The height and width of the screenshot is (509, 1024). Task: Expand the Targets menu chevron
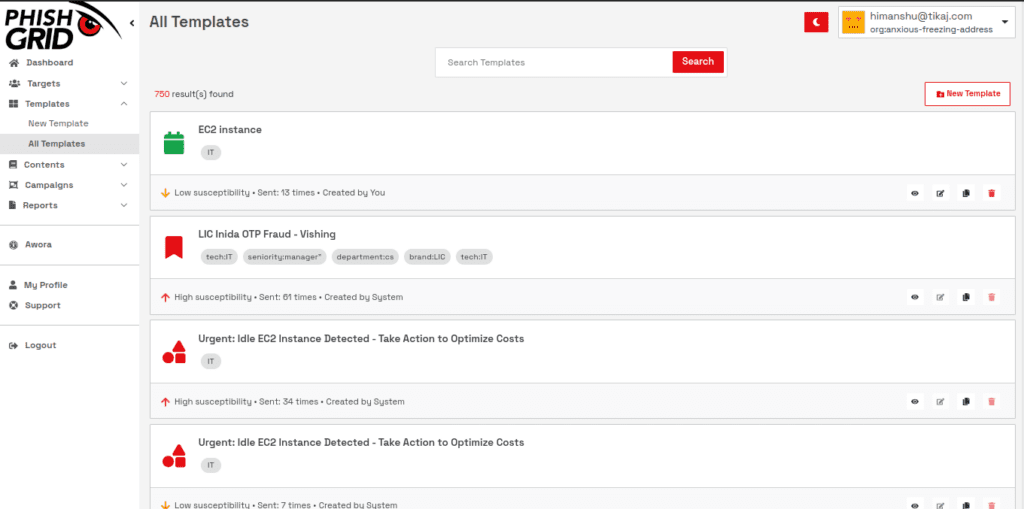point(124,84)
